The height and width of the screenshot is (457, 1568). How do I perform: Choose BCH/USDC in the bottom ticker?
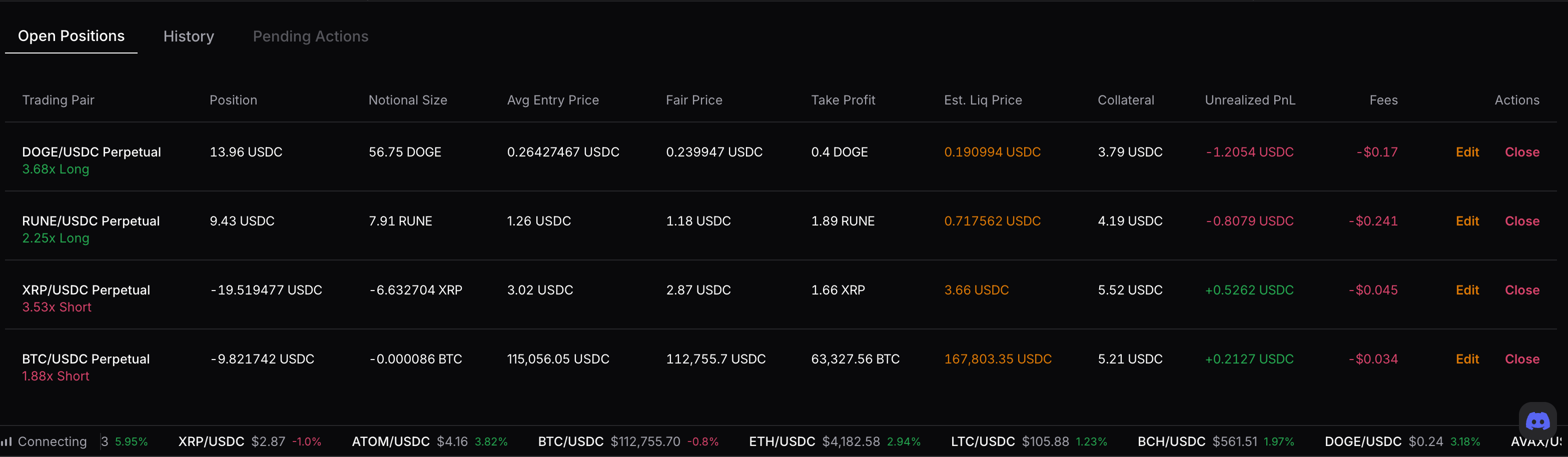coord(1171,441)
